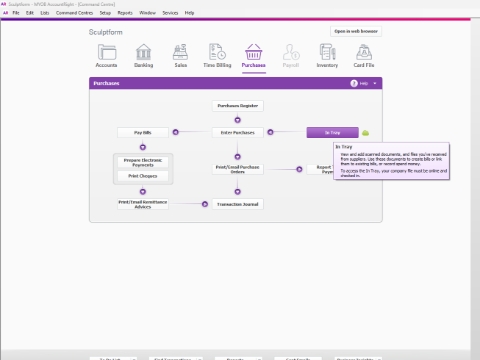Click the Pay Bills button
This screenshot has height=360, width=480.
click(143, 132)
